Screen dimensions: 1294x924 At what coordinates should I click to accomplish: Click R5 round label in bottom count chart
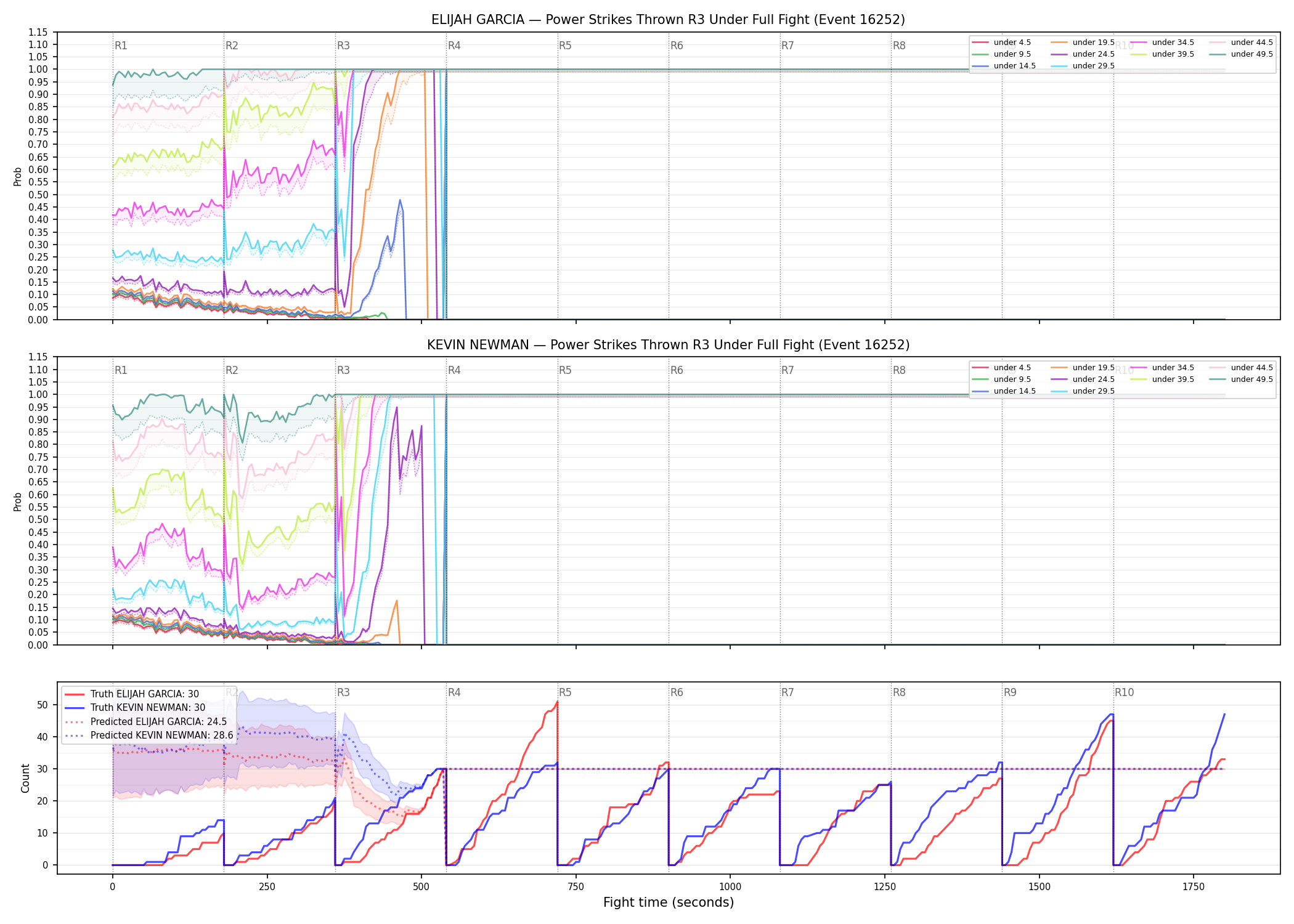pos(565,692)
